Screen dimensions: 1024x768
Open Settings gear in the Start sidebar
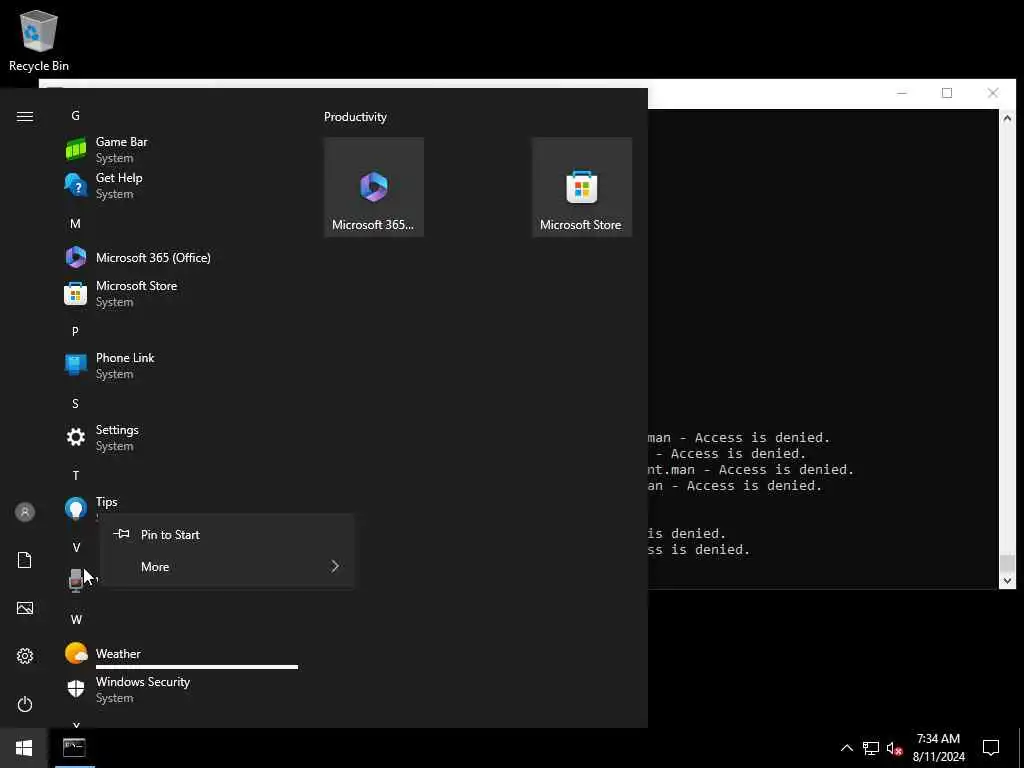click(25, 656)
